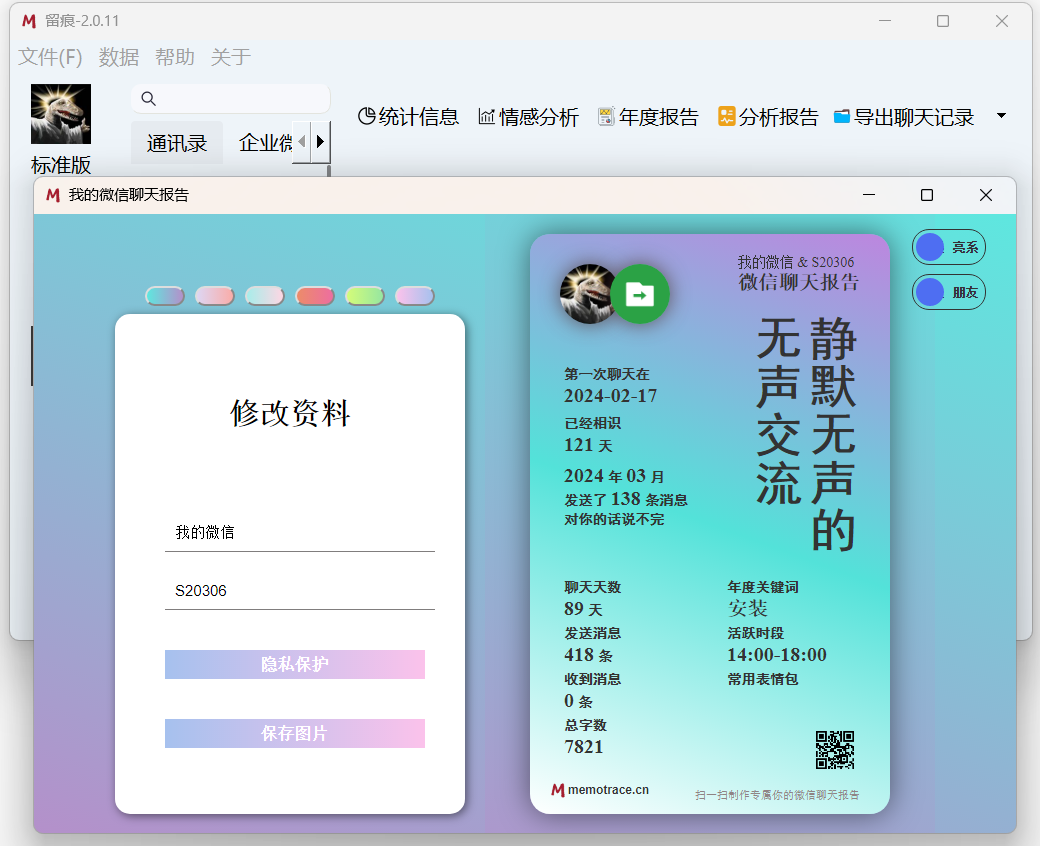Select the red-coral gradient color swatch

[x=315, y=296]
